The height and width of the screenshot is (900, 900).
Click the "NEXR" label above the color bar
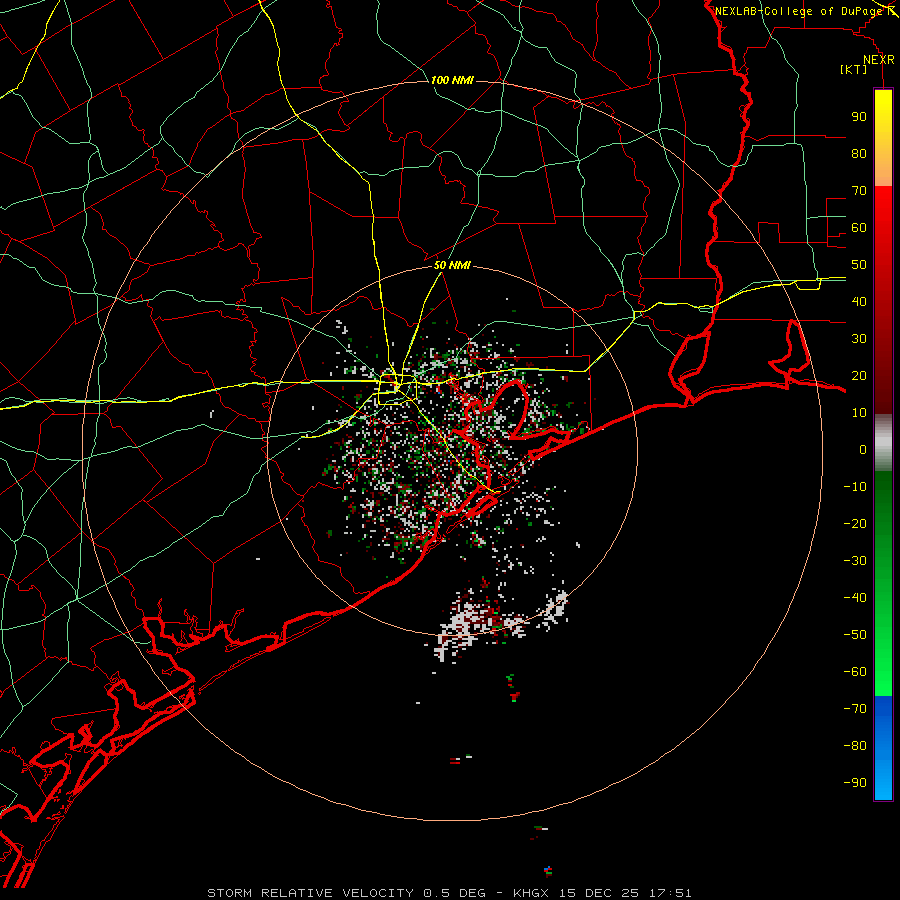point(879,60)
